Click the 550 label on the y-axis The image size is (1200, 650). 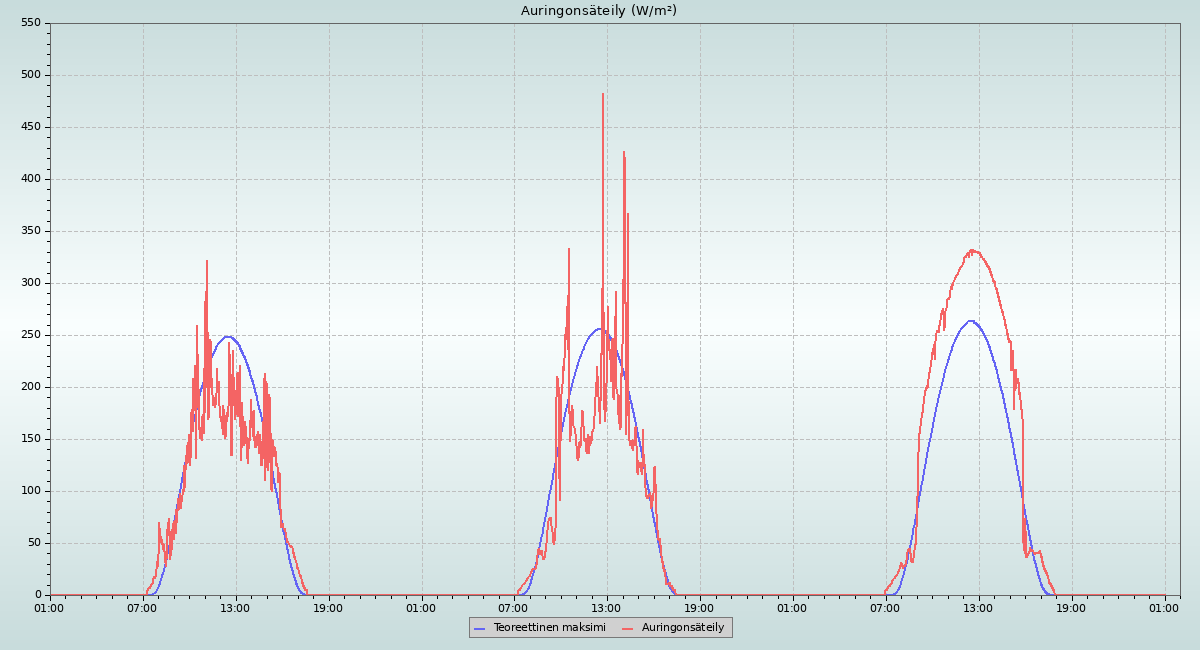pyautogui.click(x=30, y=23)
